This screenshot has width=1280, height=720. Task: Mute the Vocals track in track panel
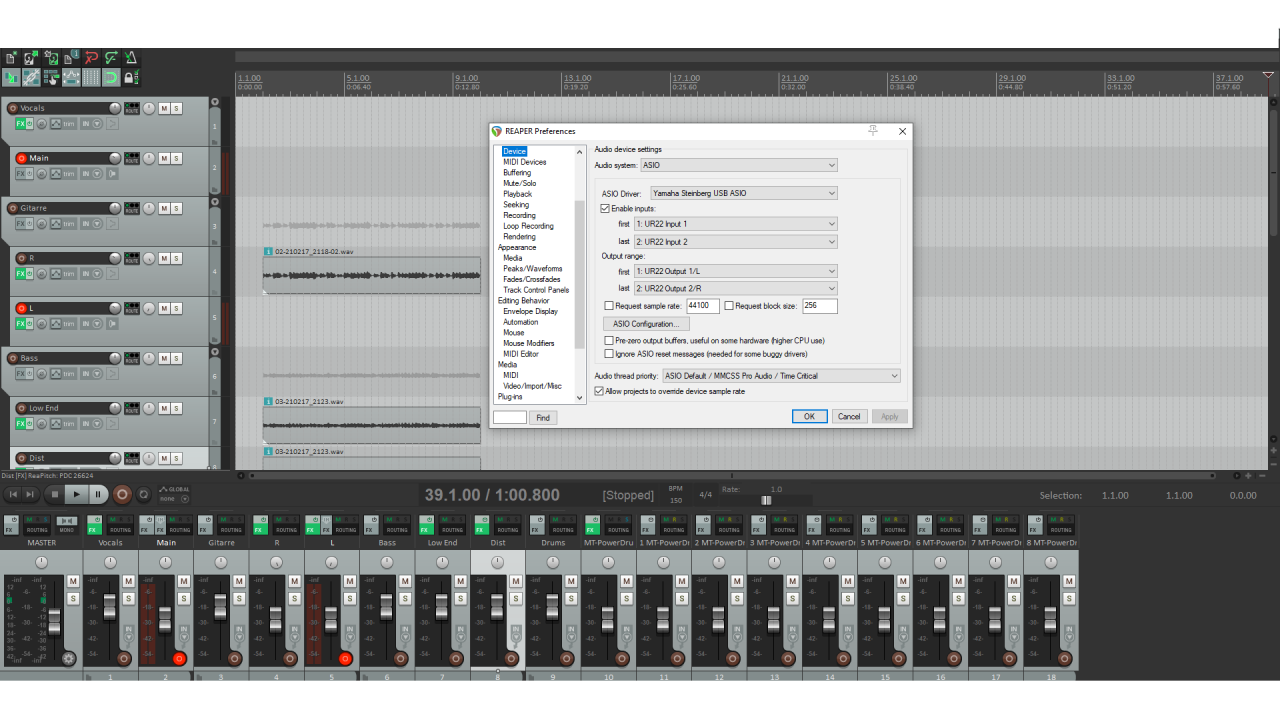pyautogui.click(x=163, y=108)
